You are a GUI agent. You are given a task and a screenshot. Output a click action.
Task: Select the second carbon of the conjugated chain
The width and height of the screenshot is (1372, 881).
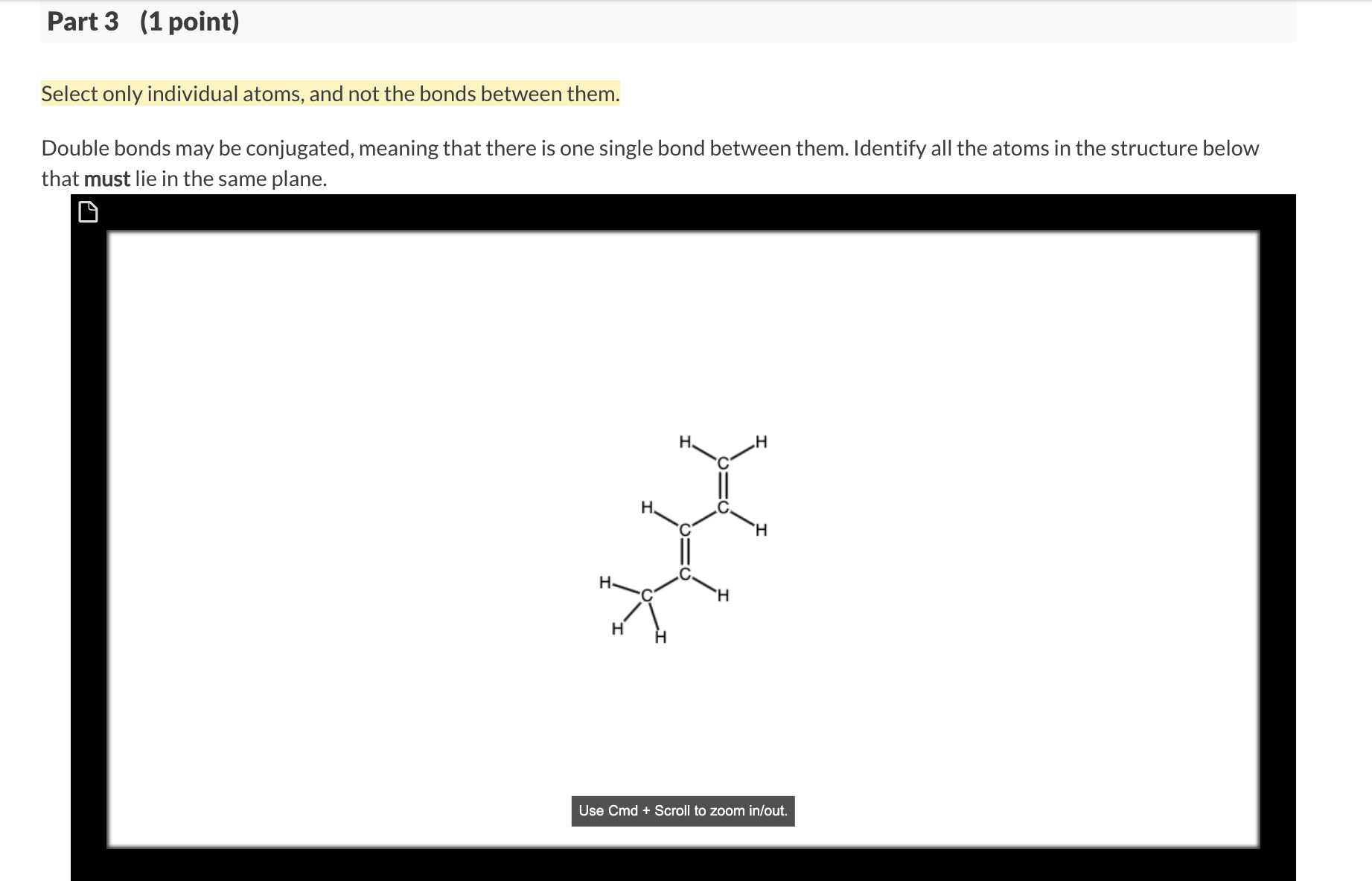point(723,507)
